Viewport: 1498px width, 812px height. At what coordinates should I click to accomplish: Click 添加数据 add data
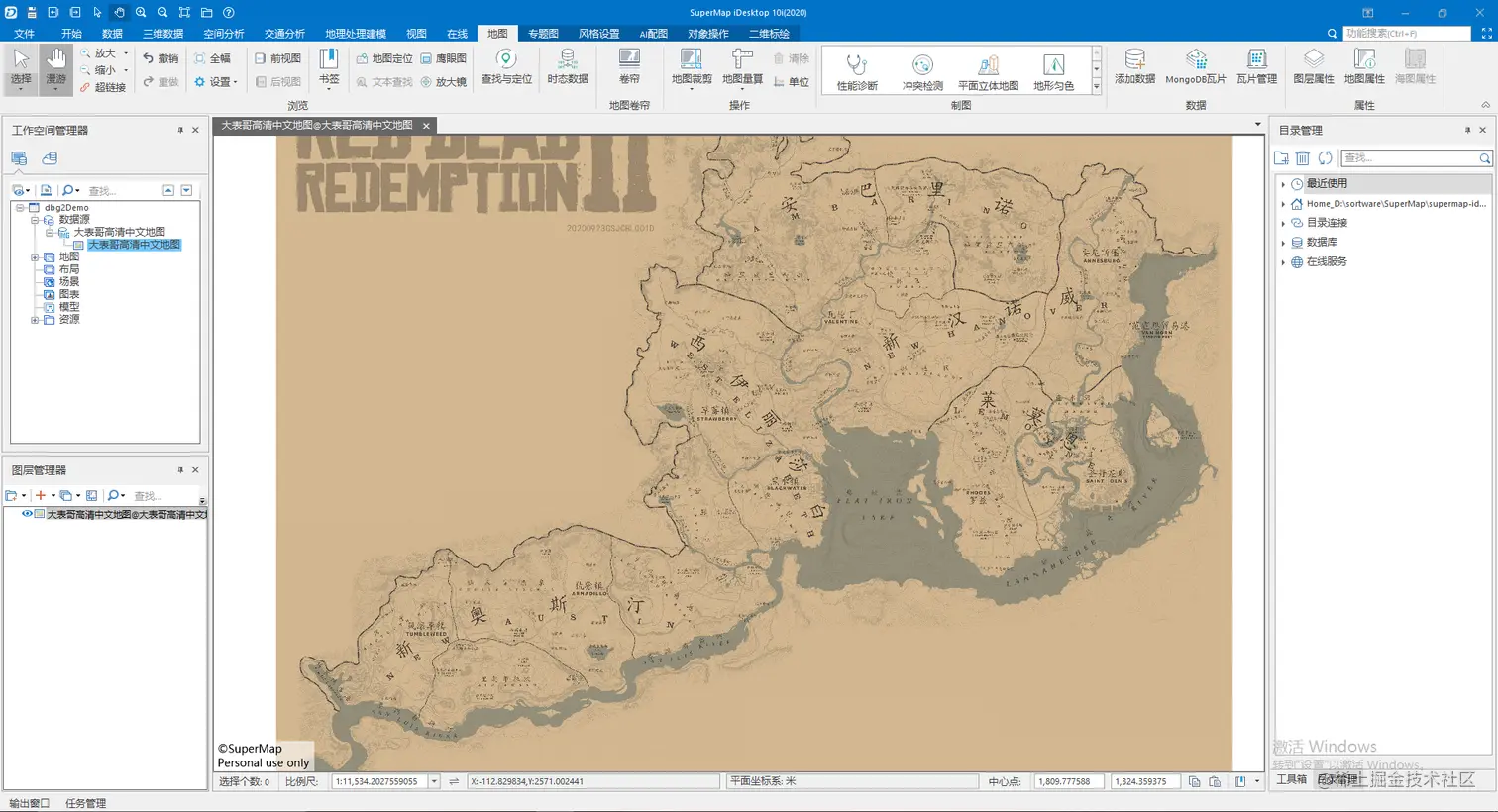pyautogui.click(x=1134, y=67)
